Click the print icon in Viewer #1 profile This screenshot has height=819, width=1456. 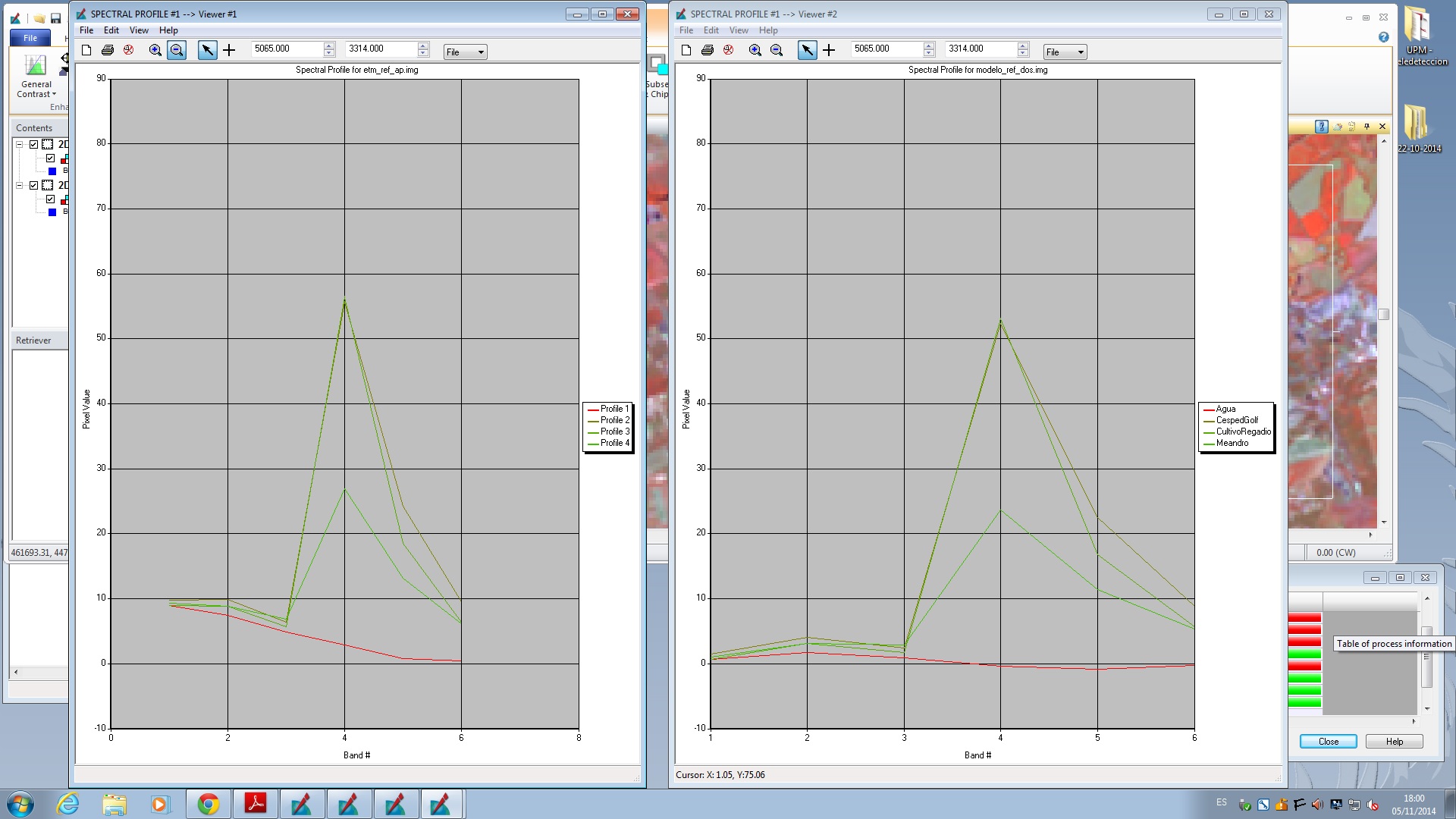click(108, 50)
